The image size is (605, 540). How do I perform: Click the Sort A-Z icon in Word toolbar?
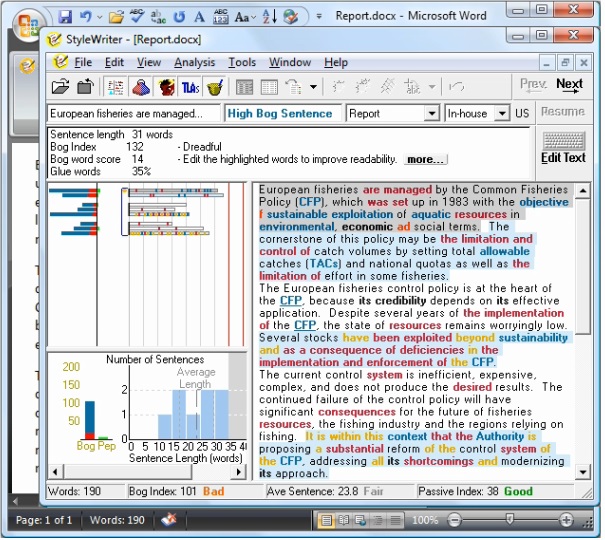point(269,16)
